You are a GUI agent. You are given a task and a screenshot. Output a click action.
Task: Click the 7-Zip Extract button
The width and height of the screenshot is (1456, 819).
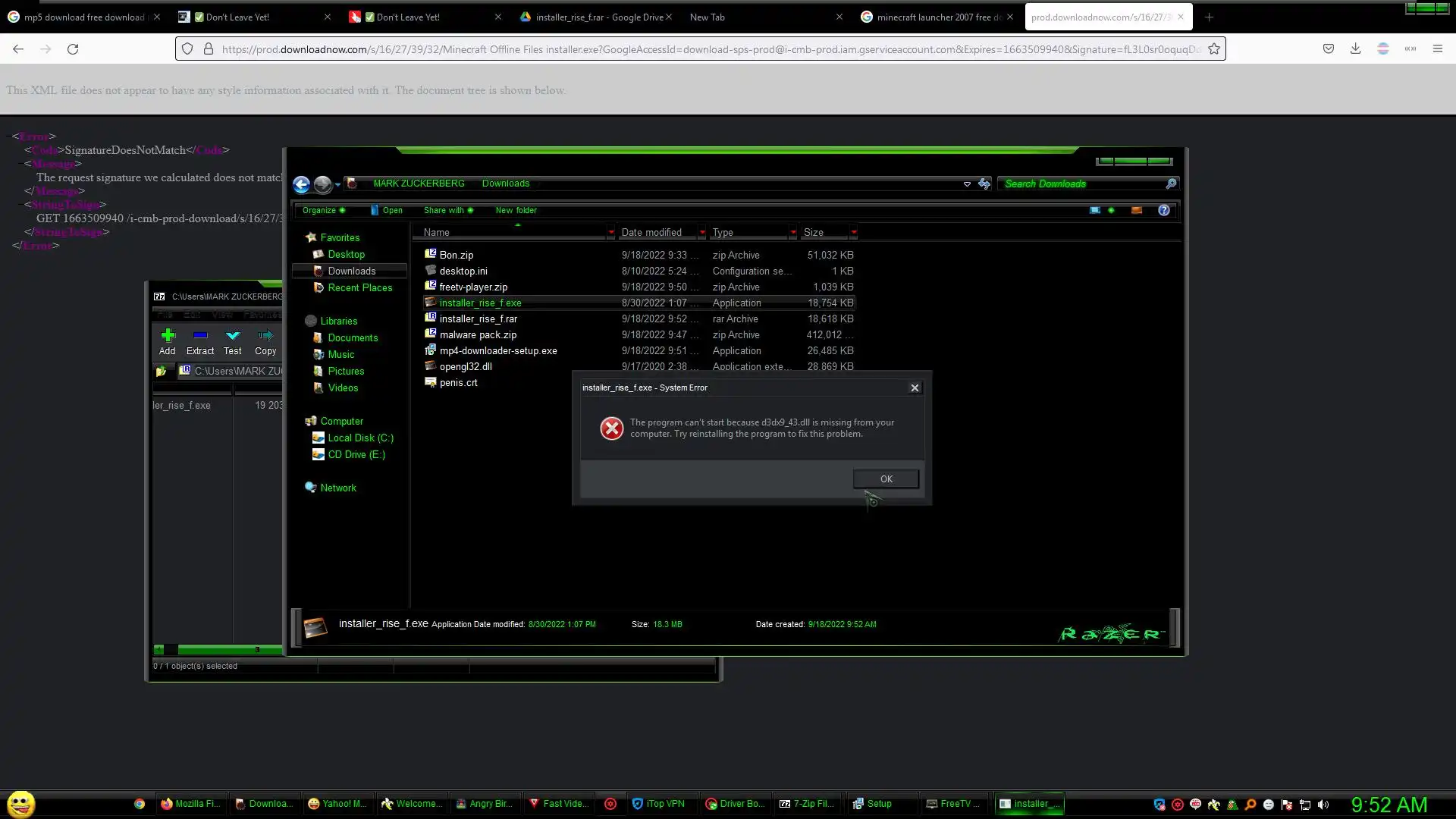(200, 341)
